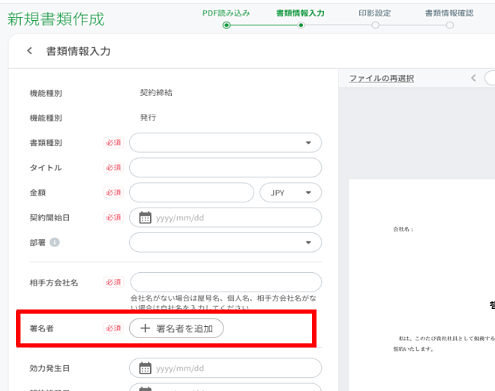495x391 pixels.
Task: Click the 会社名 text in PDF preview
Action: pyautogui.click(x=403, y=229)
